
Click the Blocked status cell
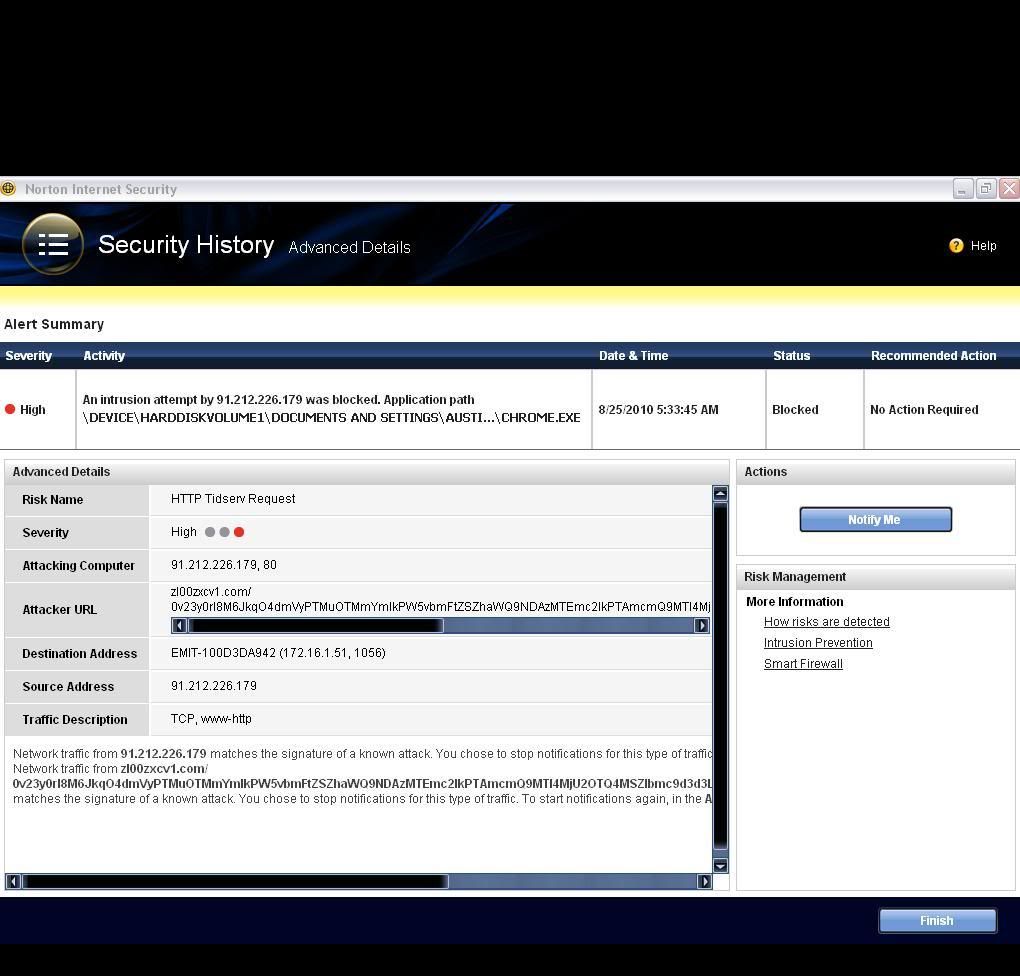coord(795,409)
